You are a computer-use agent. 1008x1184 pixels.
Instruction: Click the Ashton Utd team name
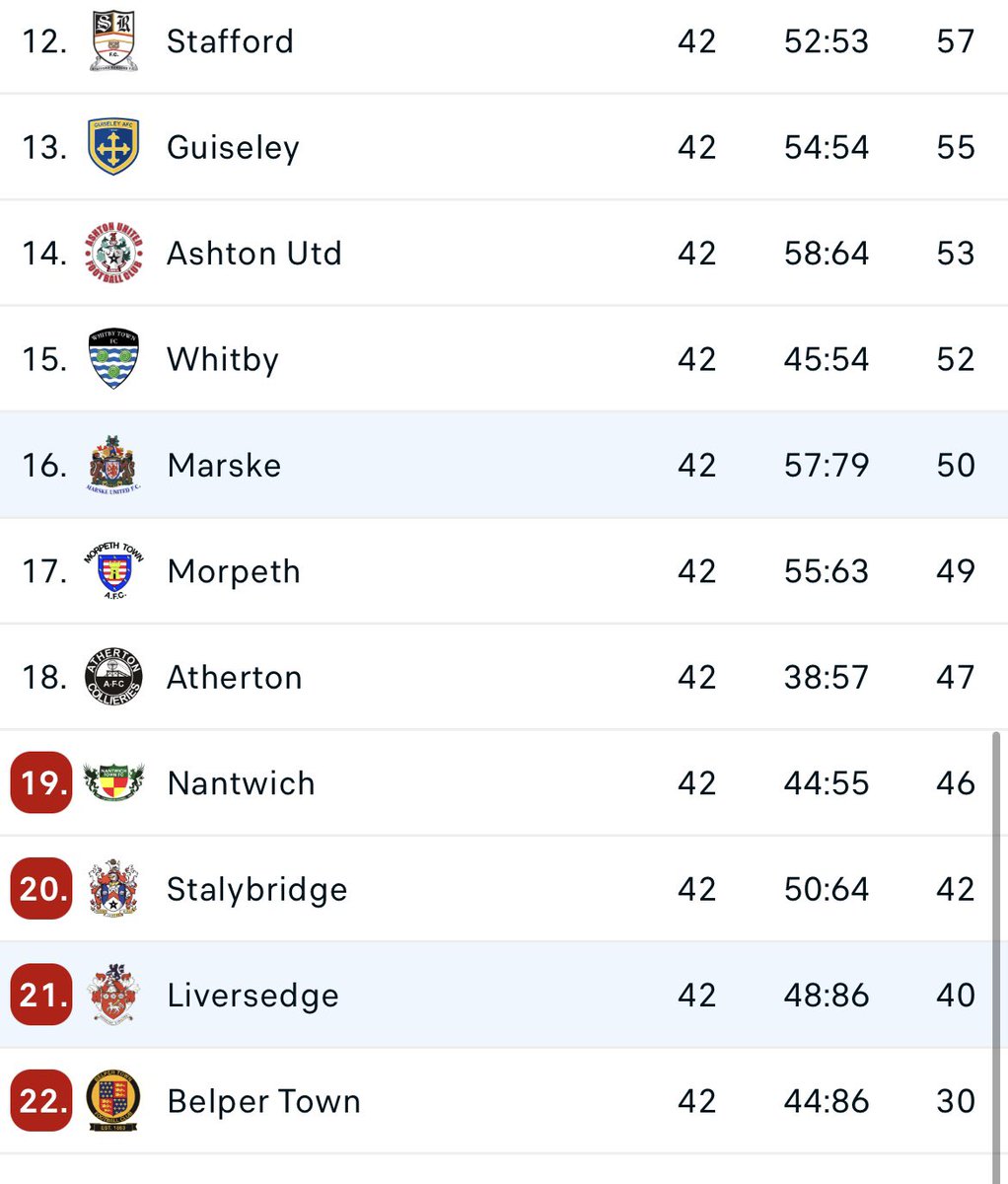(254, 254)
